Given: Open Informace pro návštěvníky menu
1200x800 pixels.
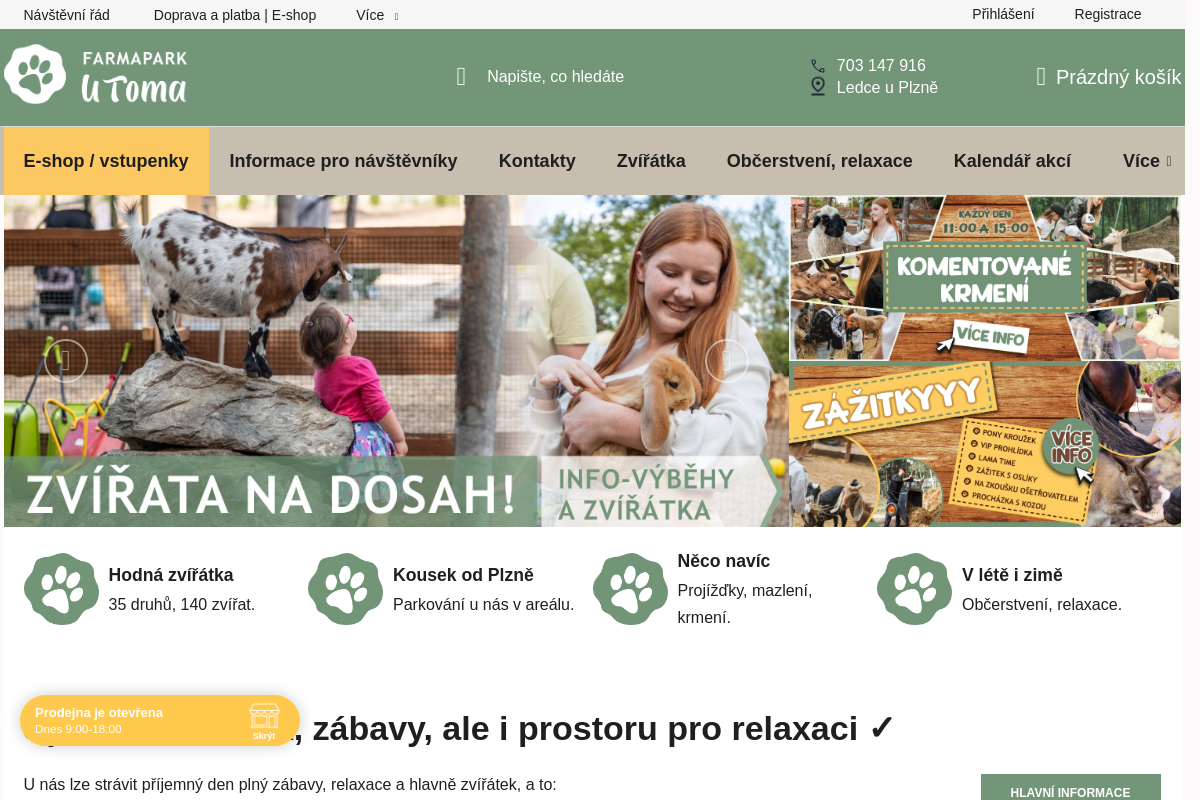Looking at the screenshot, I should tap(343, 161).
